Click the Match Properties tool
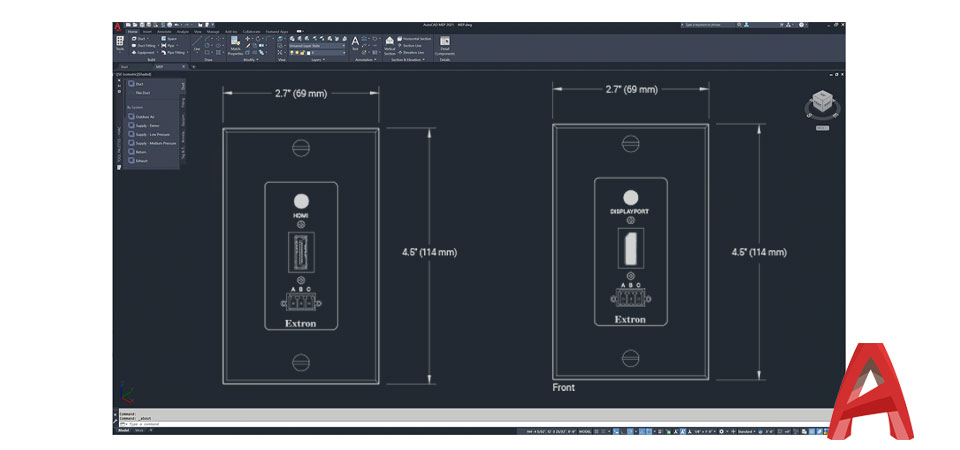 point(235,45)
